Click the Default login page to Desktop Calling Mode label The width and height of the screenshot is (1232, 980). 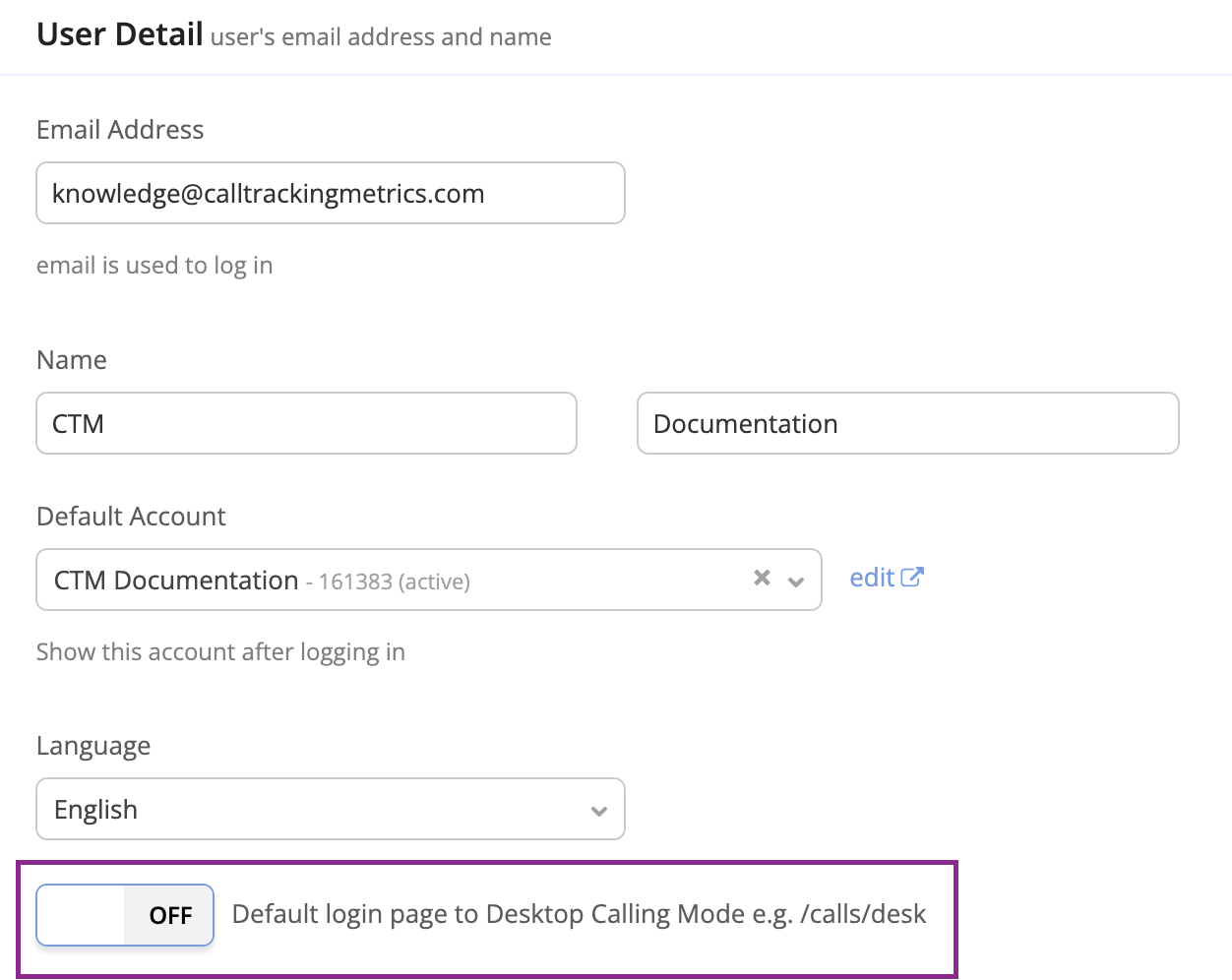click(x=579, y=914)
